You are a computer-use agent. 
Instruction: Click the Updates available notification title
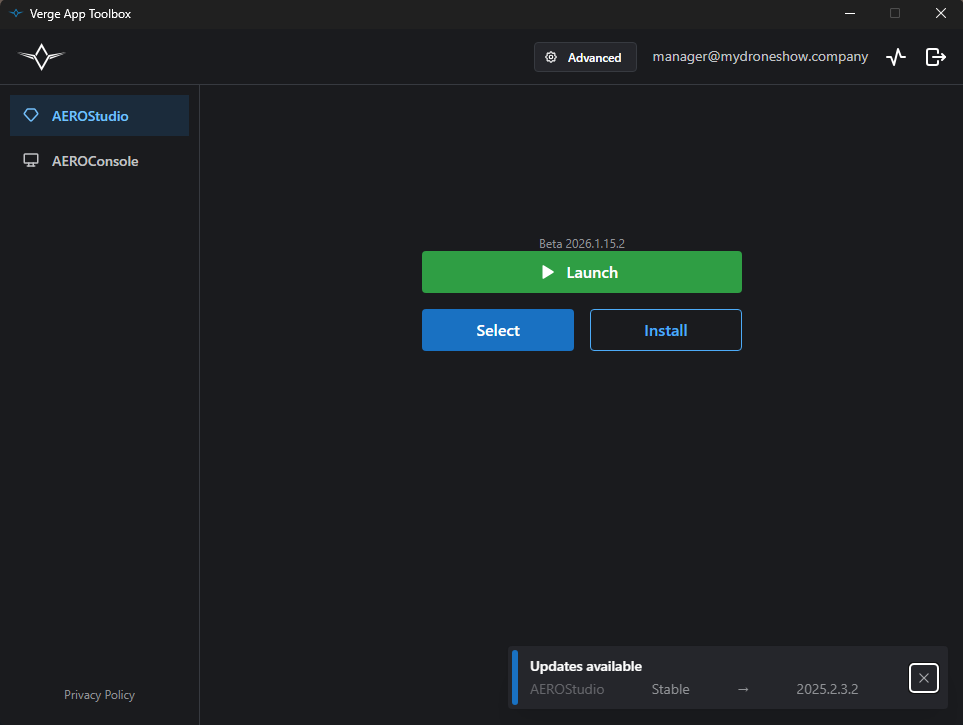point(586,666)
